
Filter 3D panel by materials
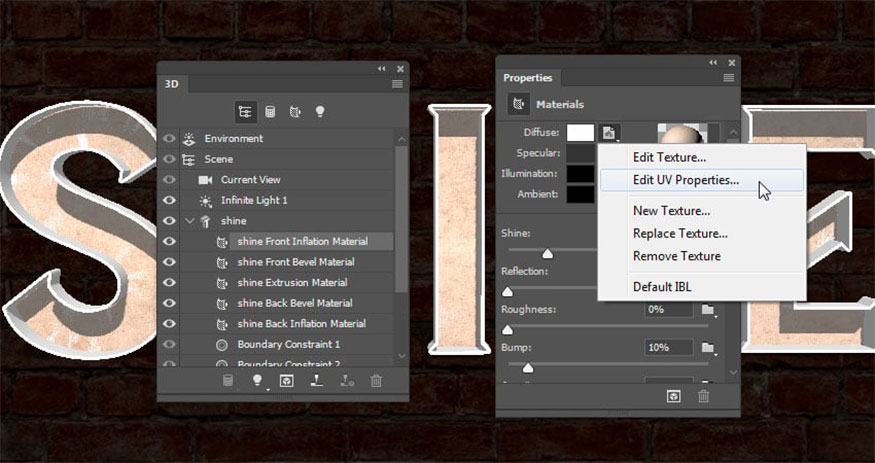(x=295, y=111)
